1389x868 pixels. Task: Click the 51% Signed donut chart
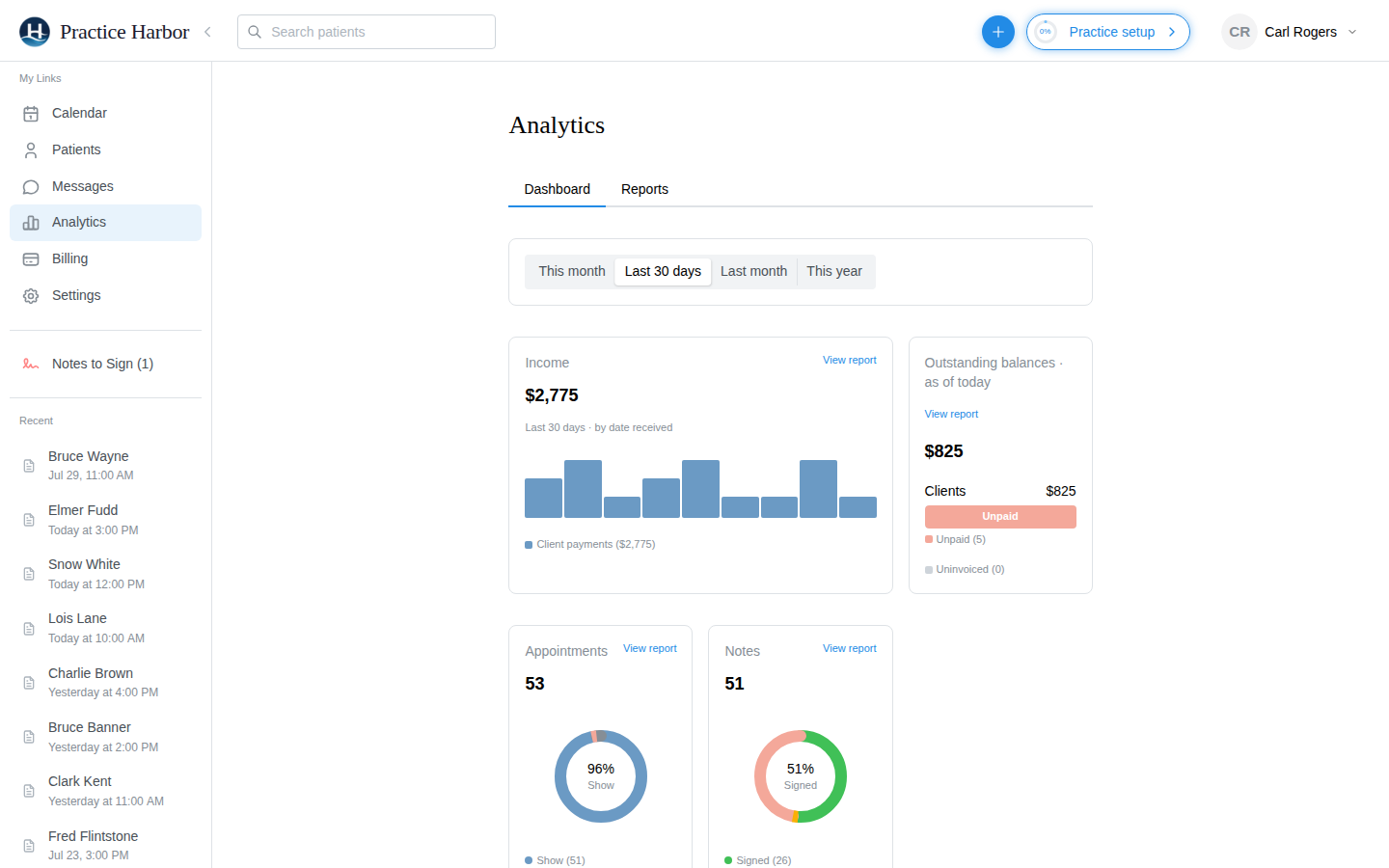tap(801, 776)
